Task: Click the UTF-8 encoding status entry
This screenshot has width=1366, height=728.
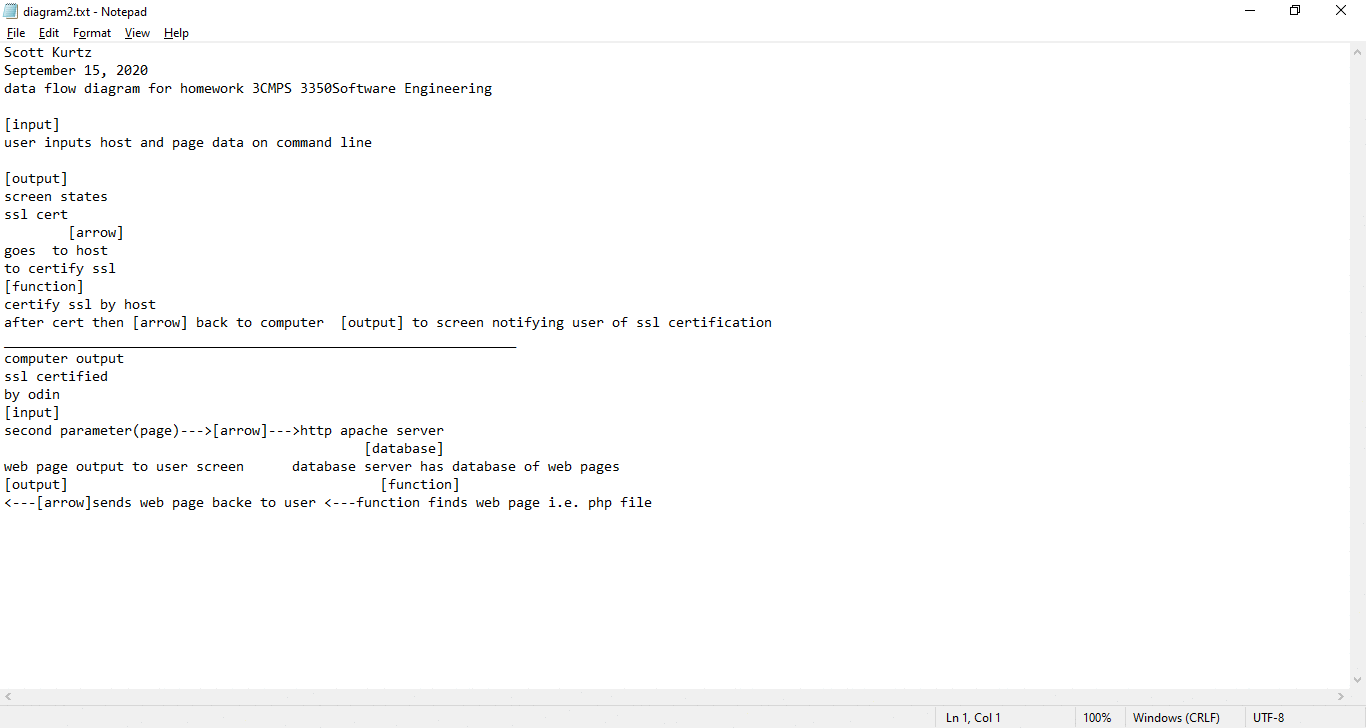Action: [1268, 718]
